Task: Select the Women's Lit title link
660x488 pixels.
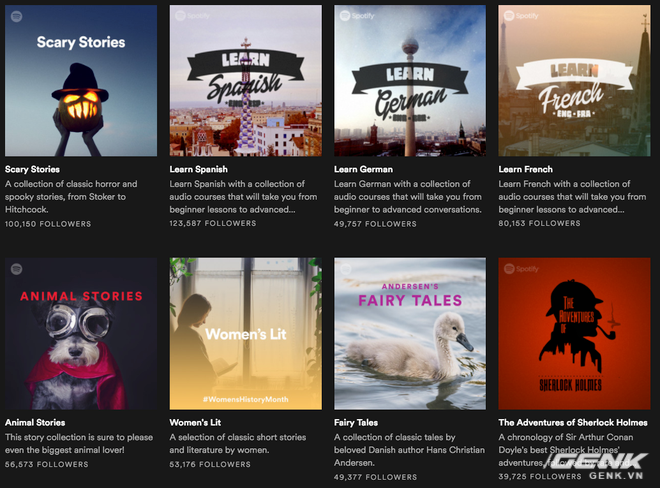Action: point(195,422)
